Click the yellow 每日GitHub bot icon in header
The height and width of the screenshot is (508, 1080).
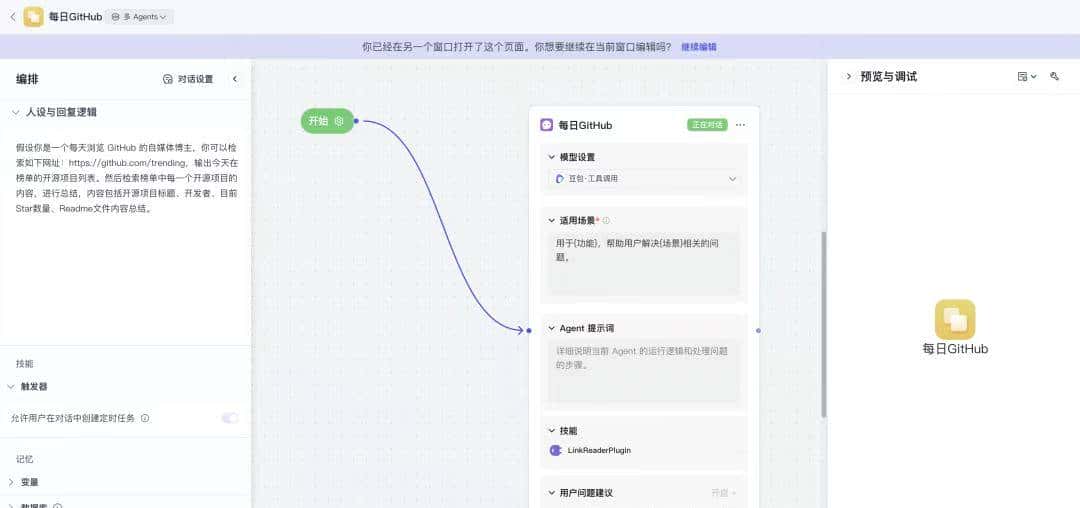[33, 17]
